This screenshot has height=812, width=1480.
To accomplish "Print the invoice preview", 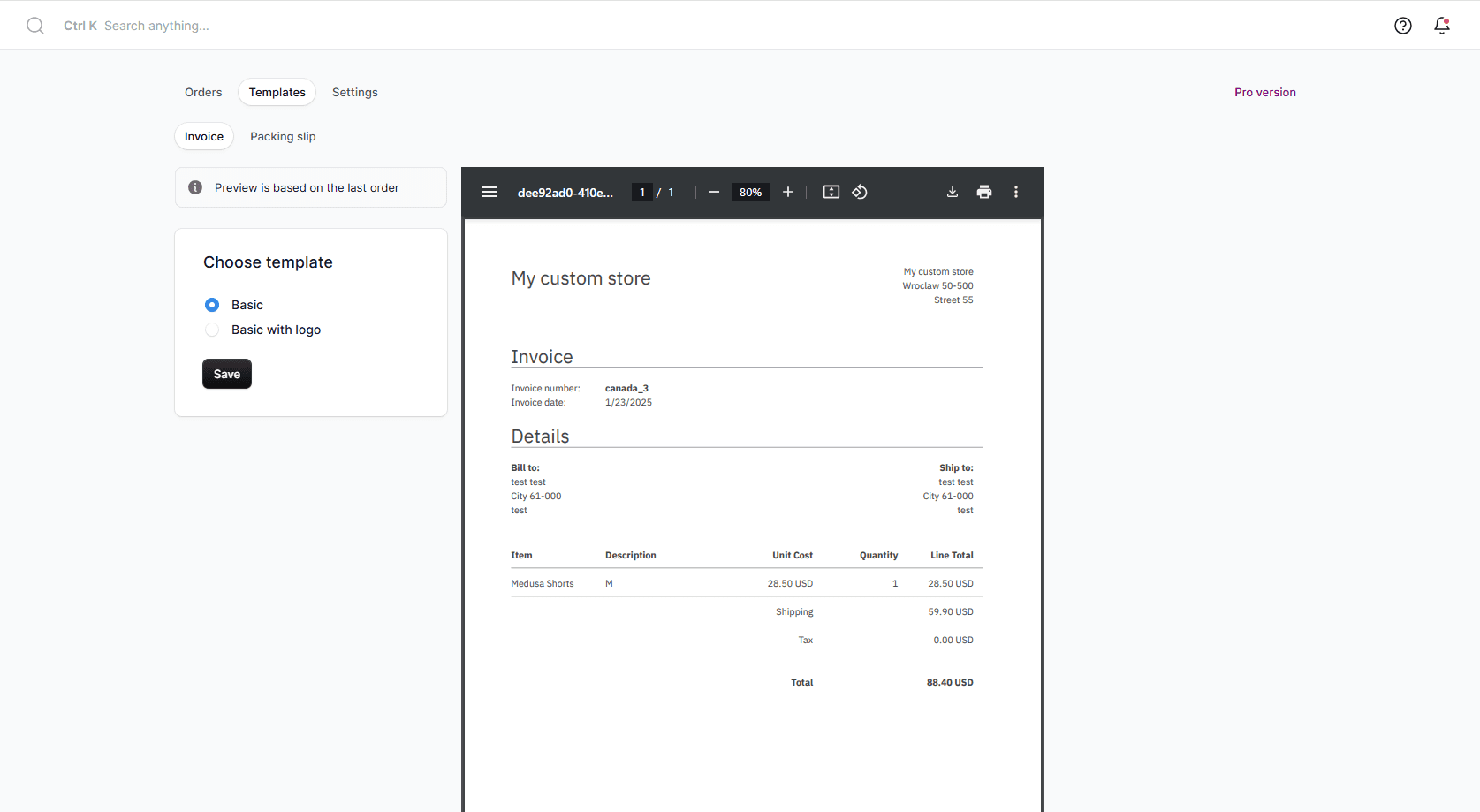I will click(x=984, y=192).
